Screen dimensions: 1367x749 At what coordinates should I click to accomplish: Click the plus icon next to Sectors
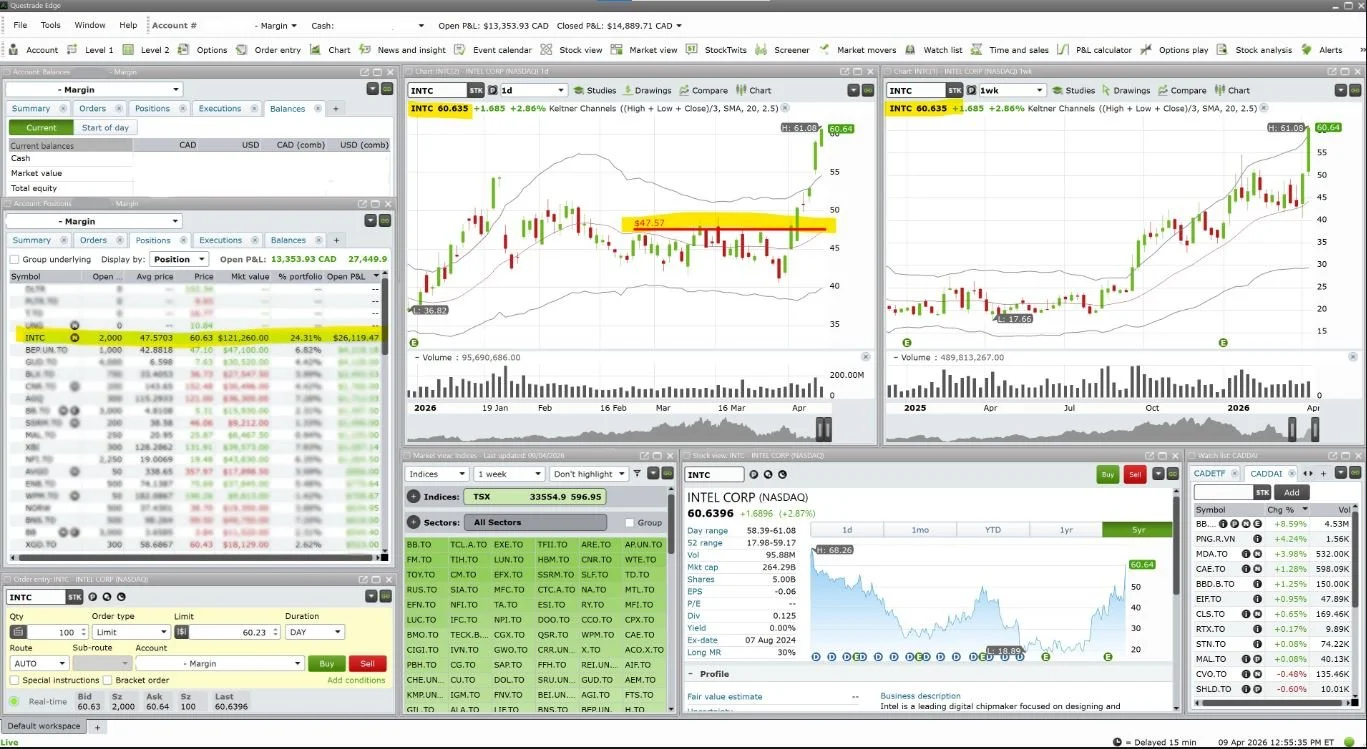coord(414,522)
